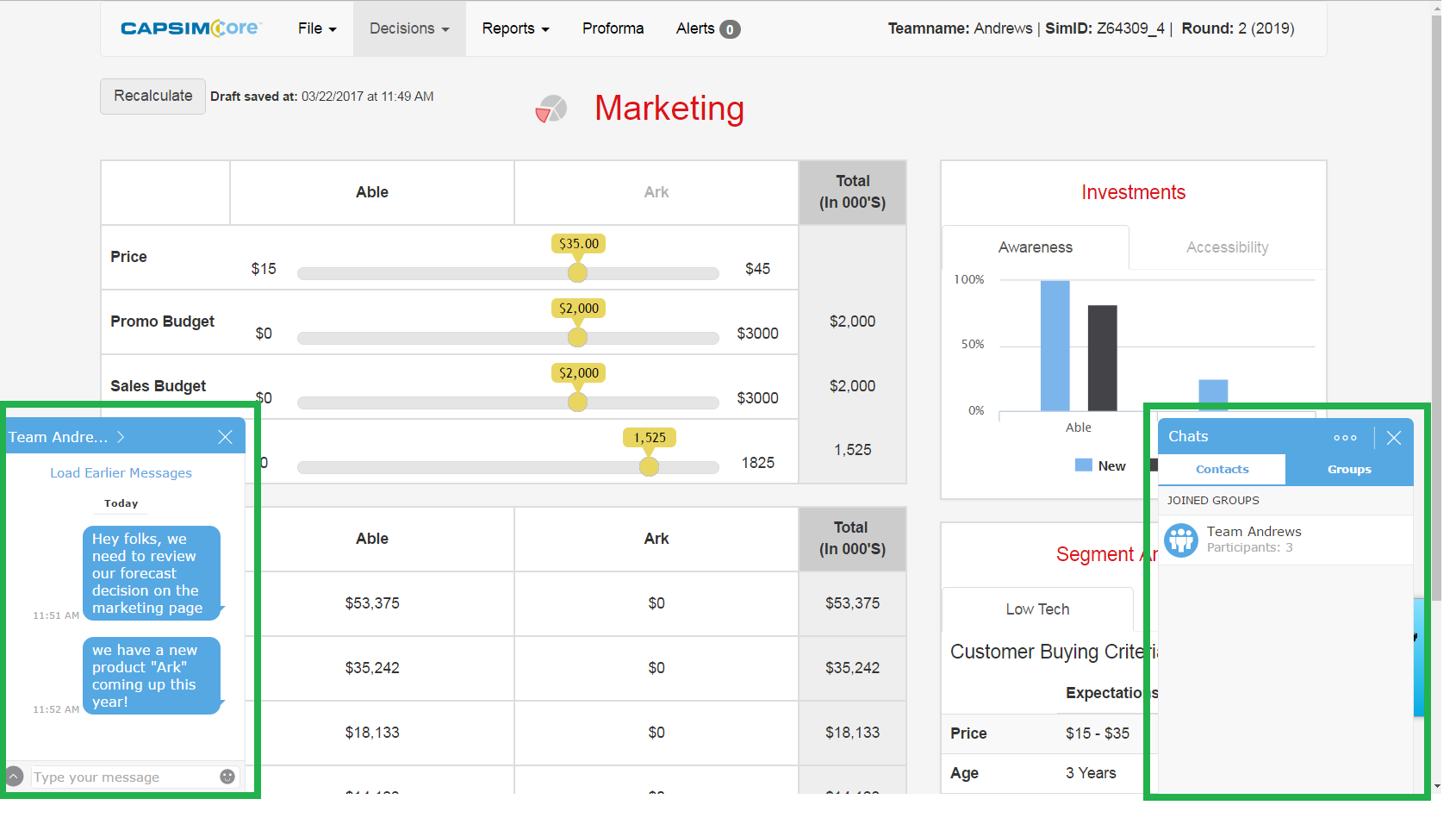This screenshot has width=1456, height=824.
Task: Switch to the Accessibility investments tab
Action: coord(1227,247)
